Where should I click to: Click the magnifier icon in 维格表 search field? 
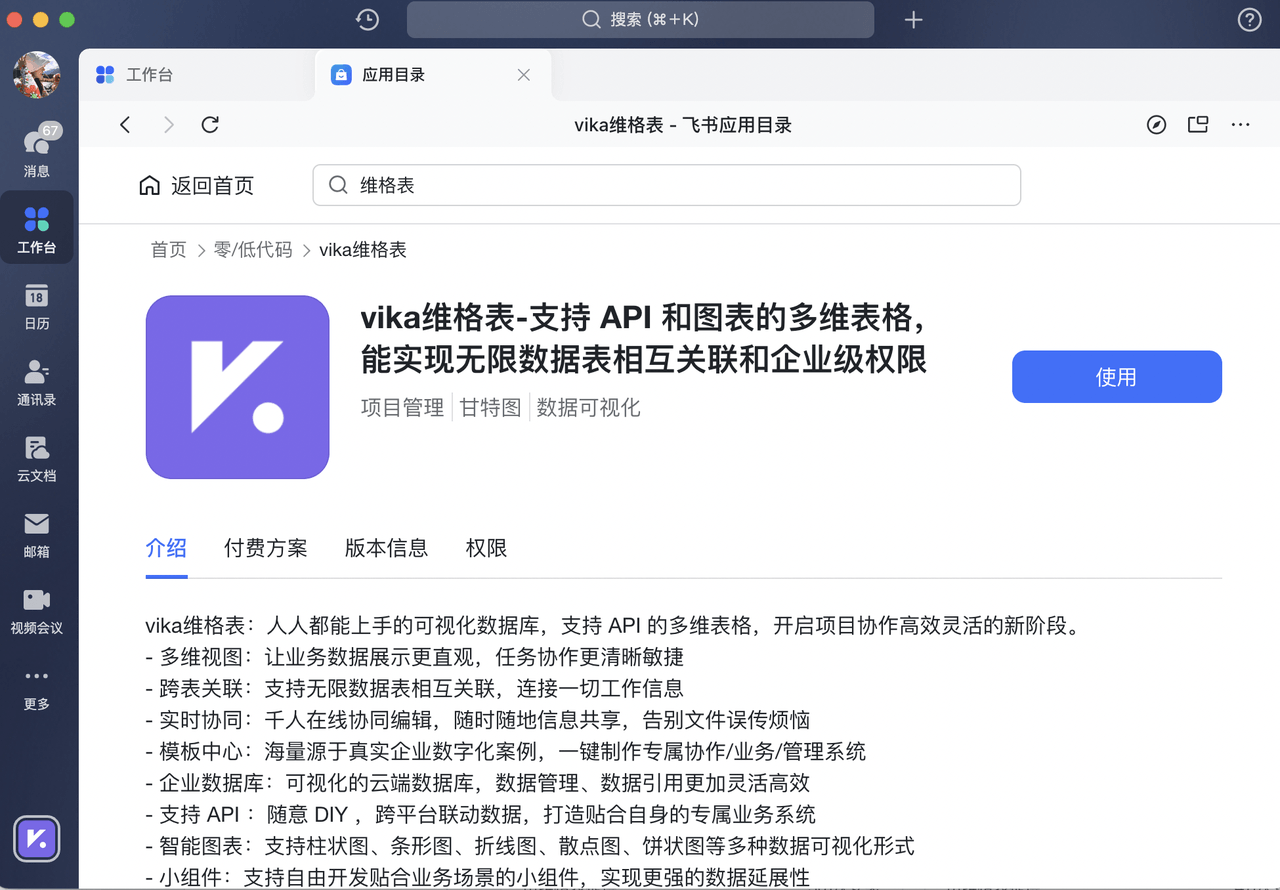(x=339, y=185)
